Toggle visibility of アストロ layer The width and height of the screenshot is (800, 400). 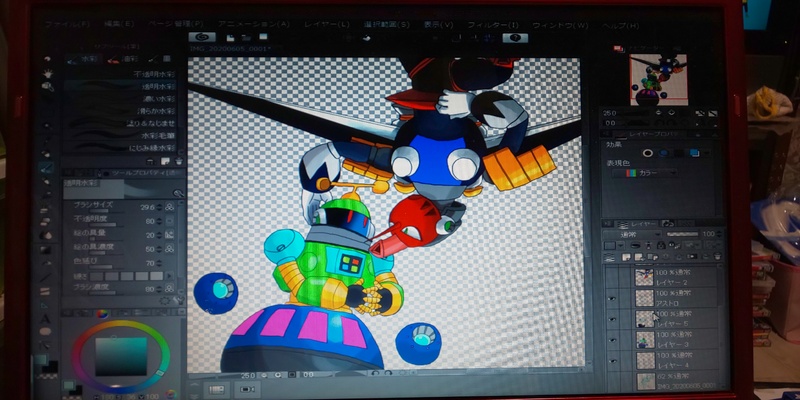coord(611,298)
